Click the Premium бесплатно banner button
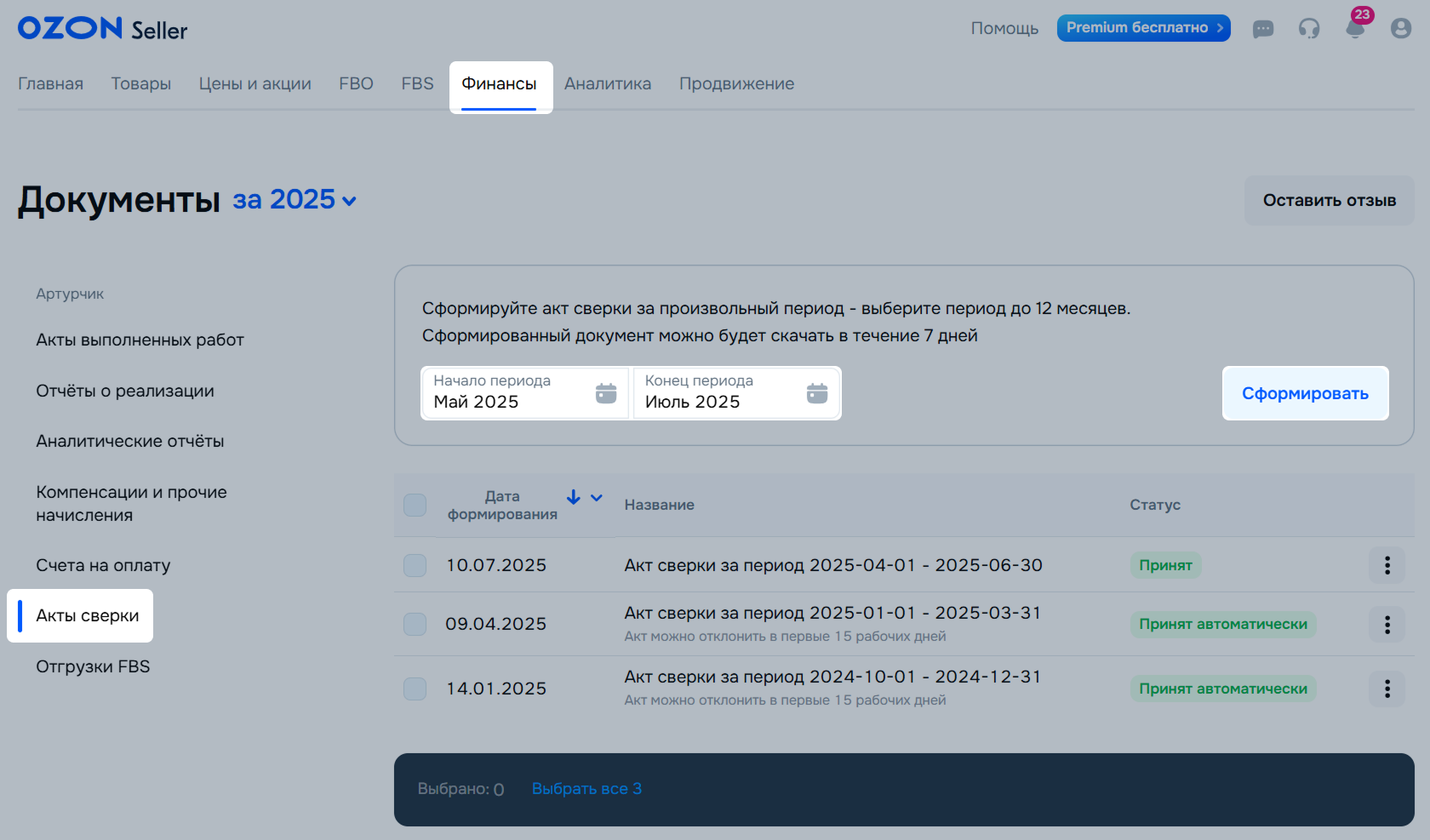Screen dimensions: 1430x840 click(x=1143, y=28)
